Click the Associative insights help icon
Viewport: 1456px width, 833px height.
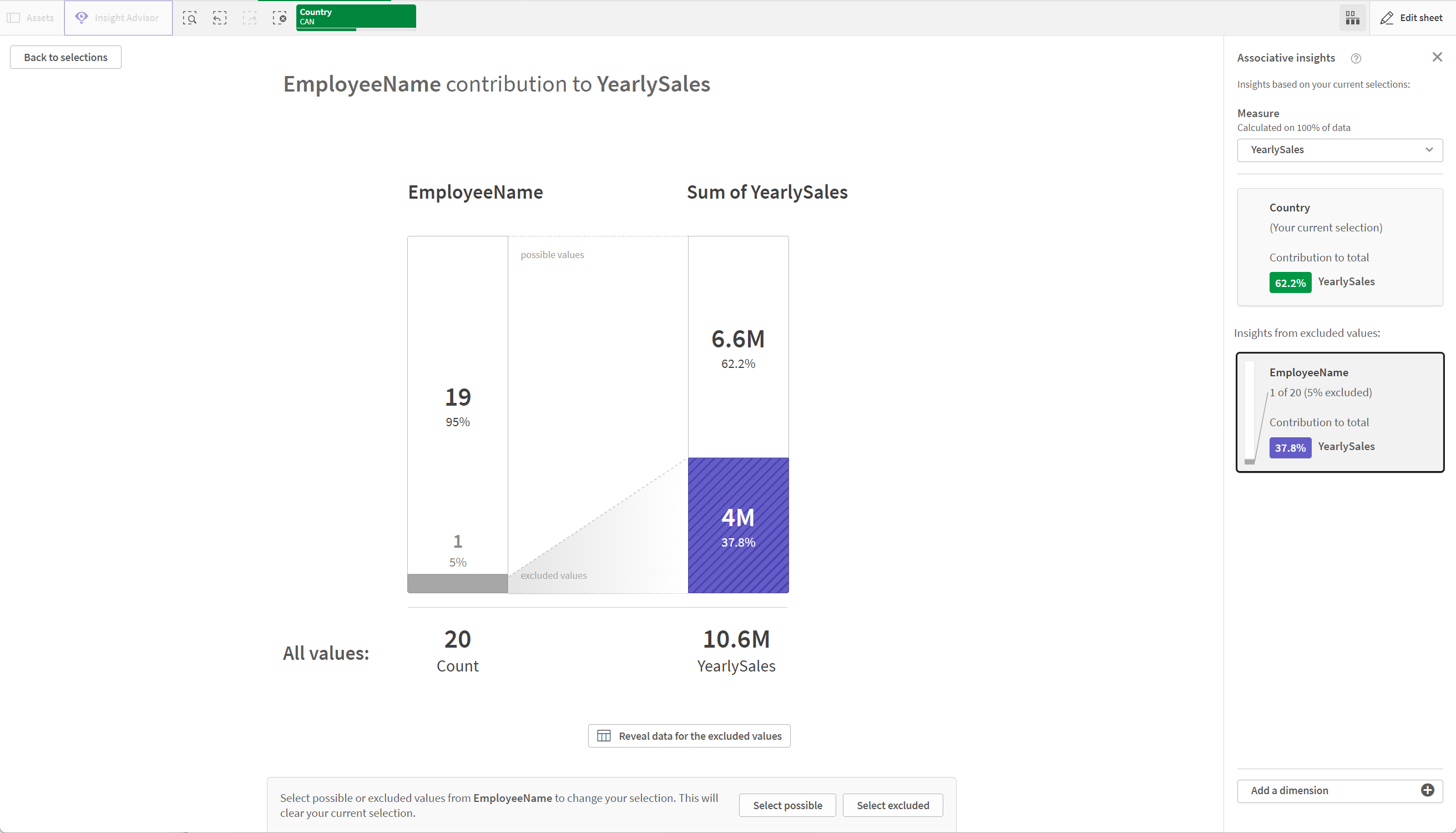point(1356,57)
